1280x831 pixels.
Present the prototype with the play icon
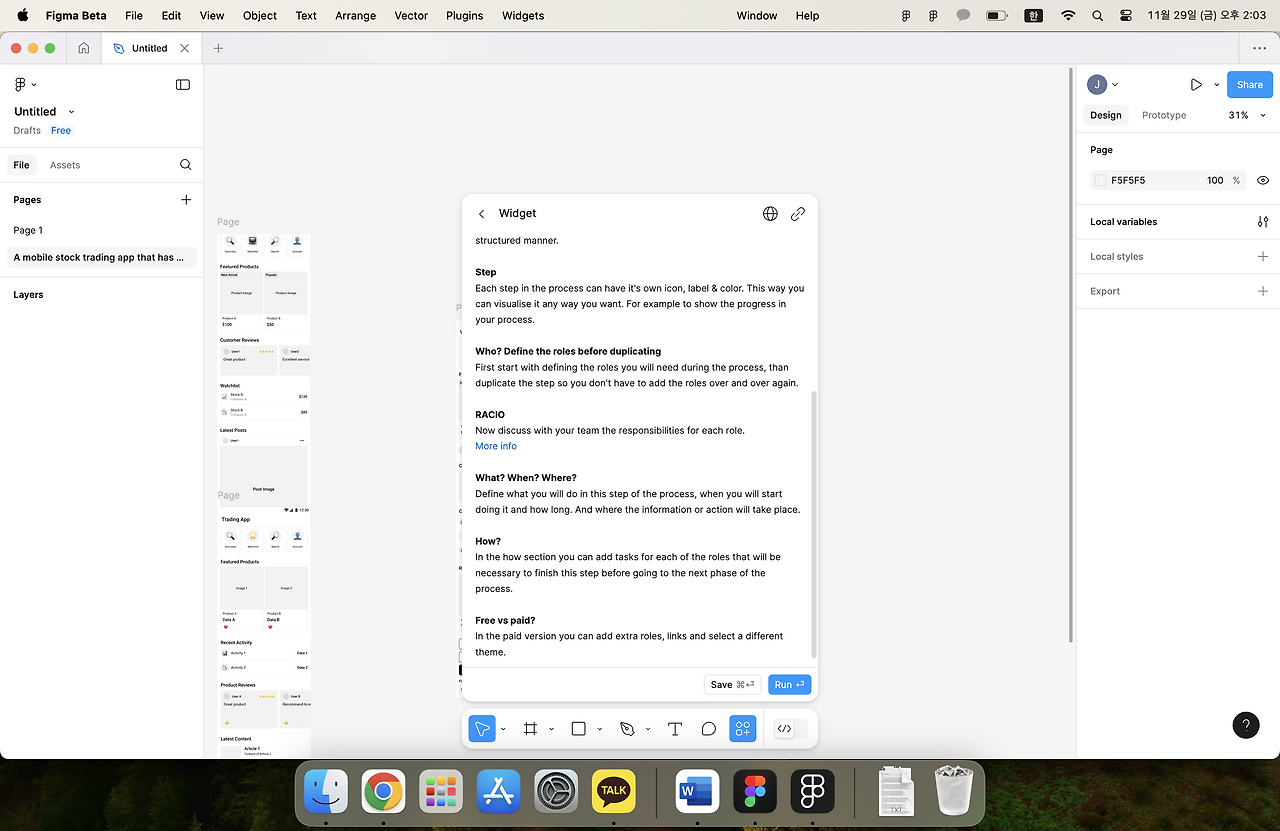point(1196,85)
